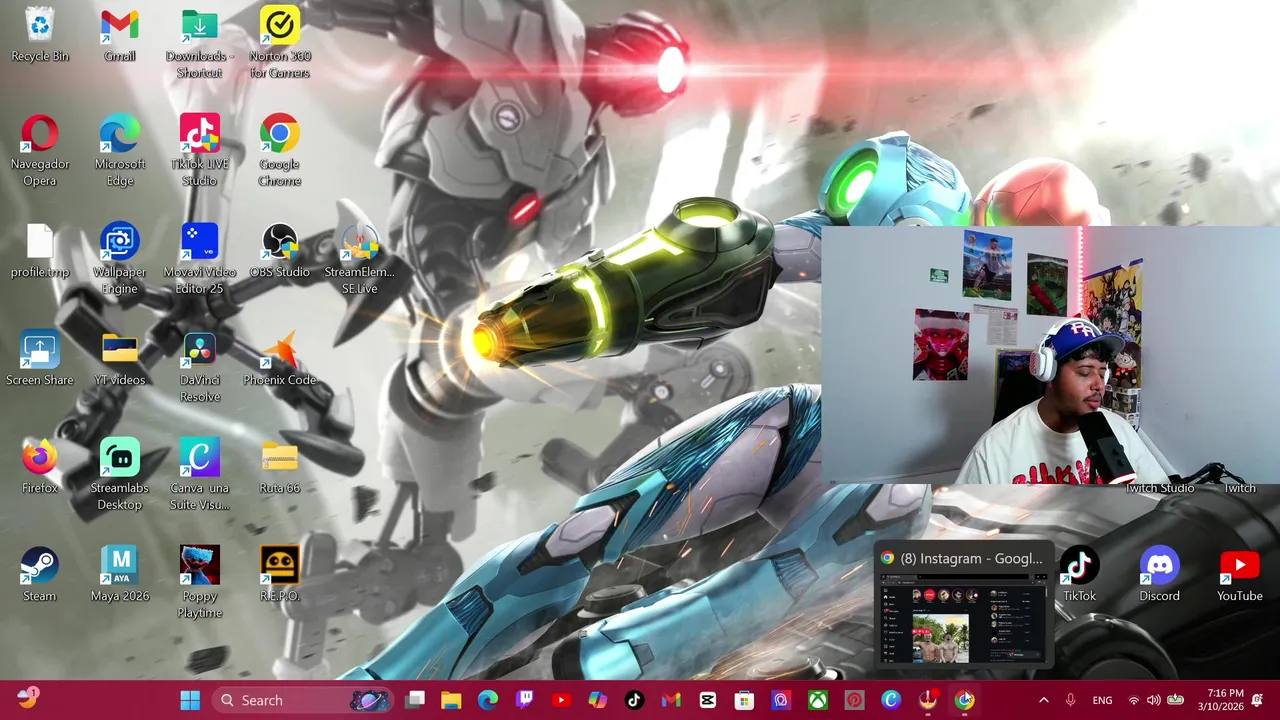Launch the Poppy Playtime game
The image size is (1280, 720).
tap(200, 583)
